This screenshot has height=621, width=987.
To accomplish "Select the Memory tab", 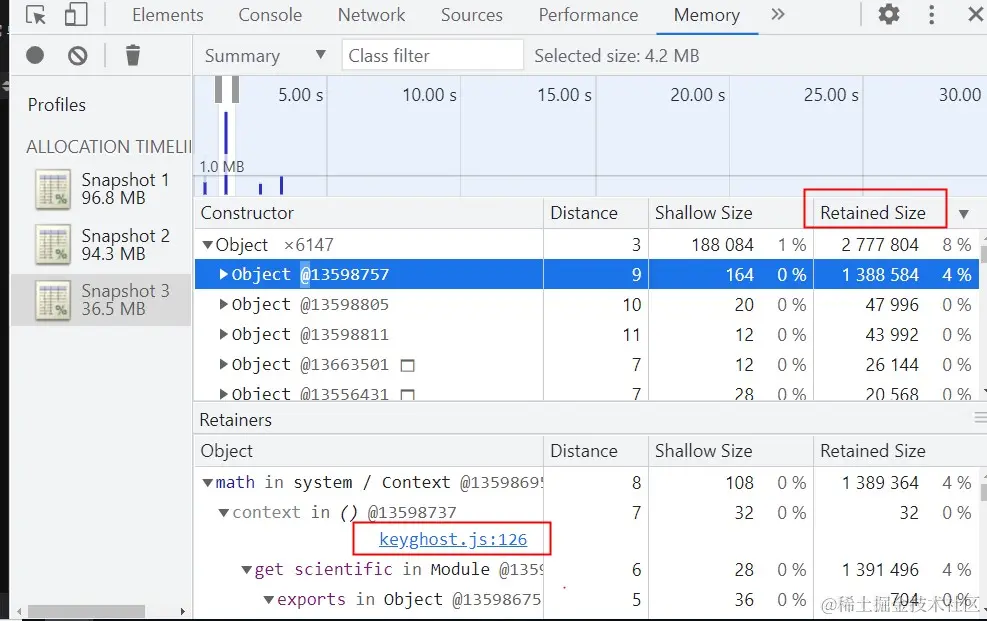I will click(706, 15).
